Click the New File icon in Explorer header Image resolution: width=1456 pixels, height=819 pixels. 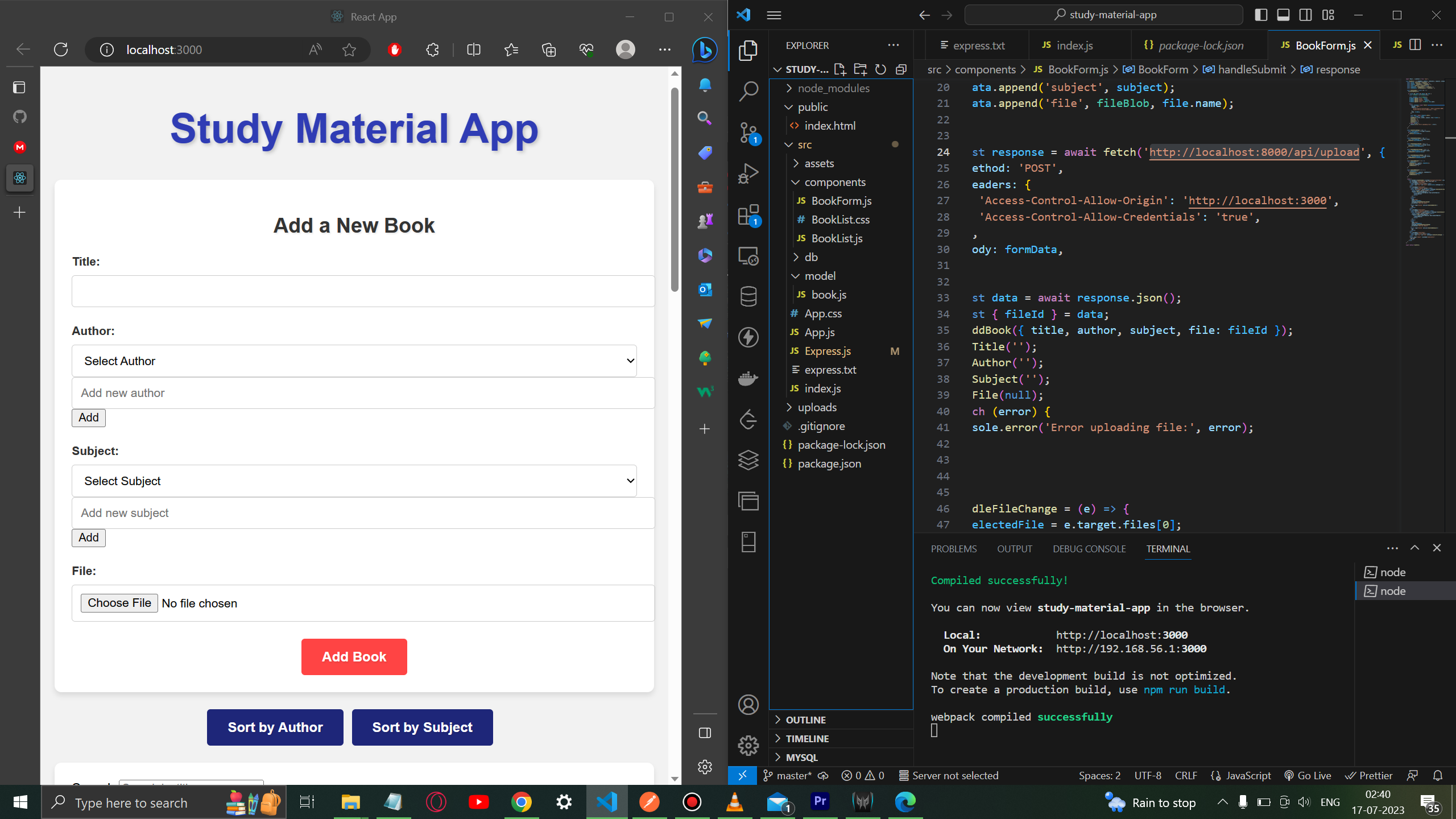(839, 69)
